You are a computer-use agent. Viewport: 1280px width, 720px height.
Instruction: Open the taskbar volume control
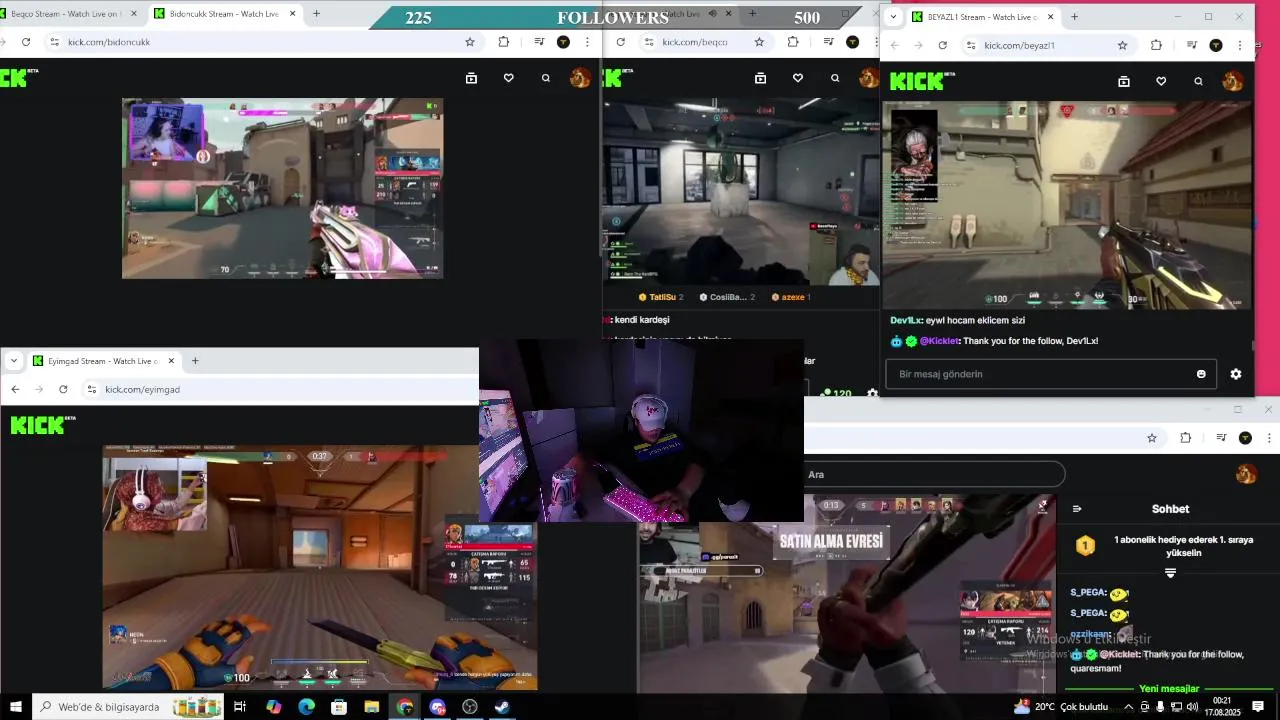click(1192, 707)
